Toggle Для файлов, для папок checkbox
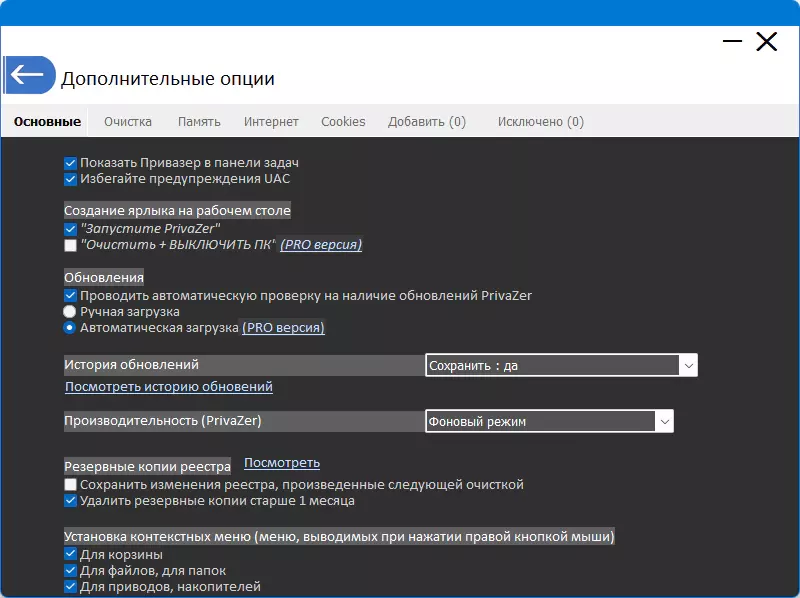The width and height of the screenshot is (800, 598). tap(70, 570)
